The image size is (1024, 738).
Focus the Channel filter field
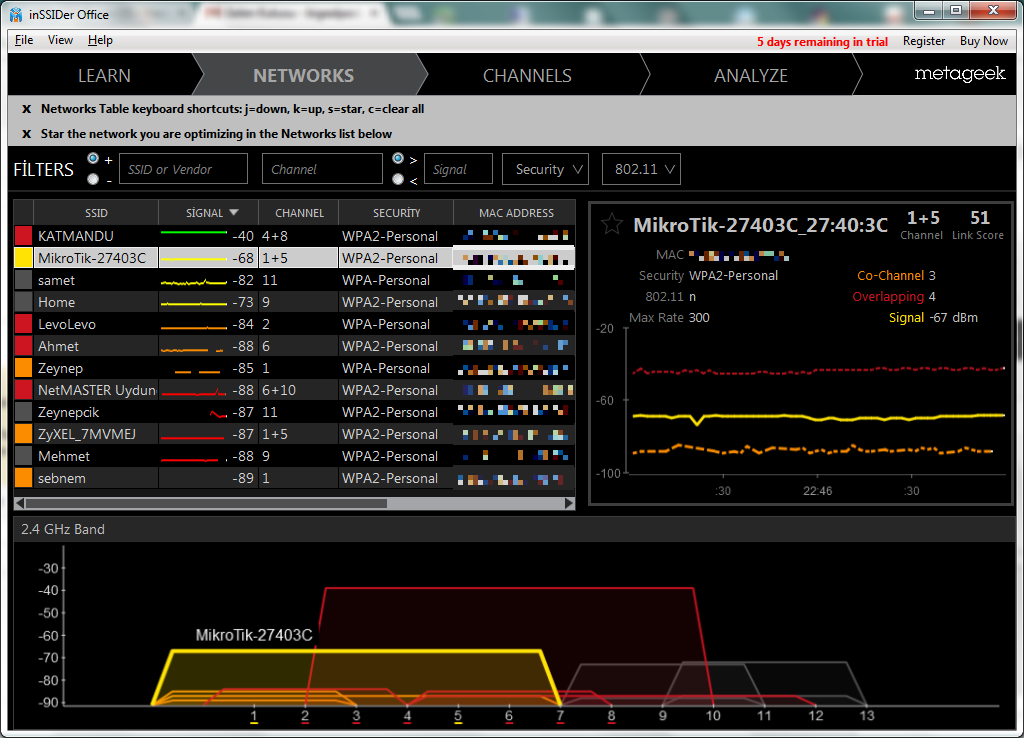click(322, 169)
